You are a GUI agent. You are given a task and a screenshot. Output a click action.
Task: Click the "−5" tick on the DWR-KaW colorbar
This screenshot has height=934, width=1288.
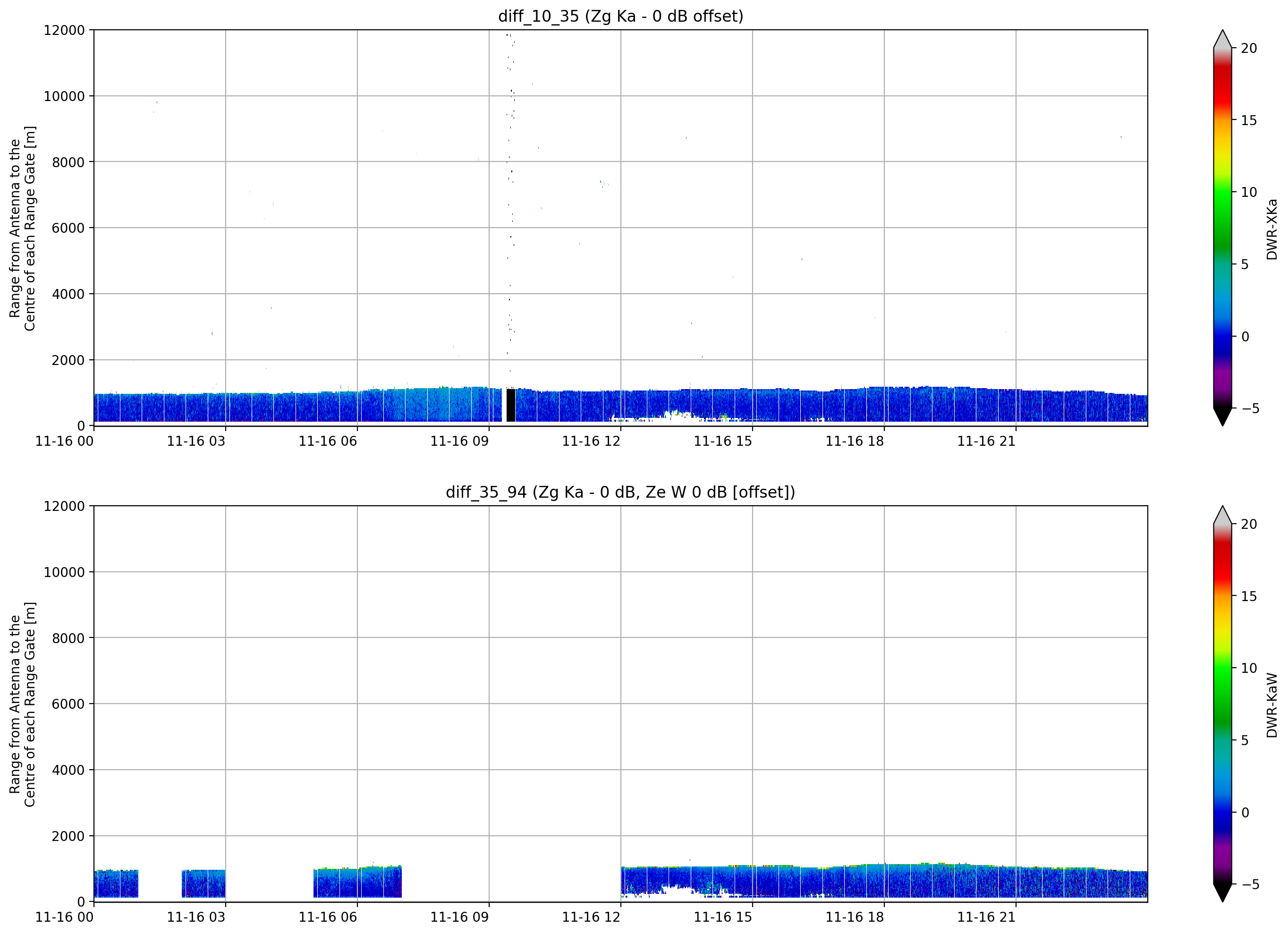click(x=1249, y=884)
